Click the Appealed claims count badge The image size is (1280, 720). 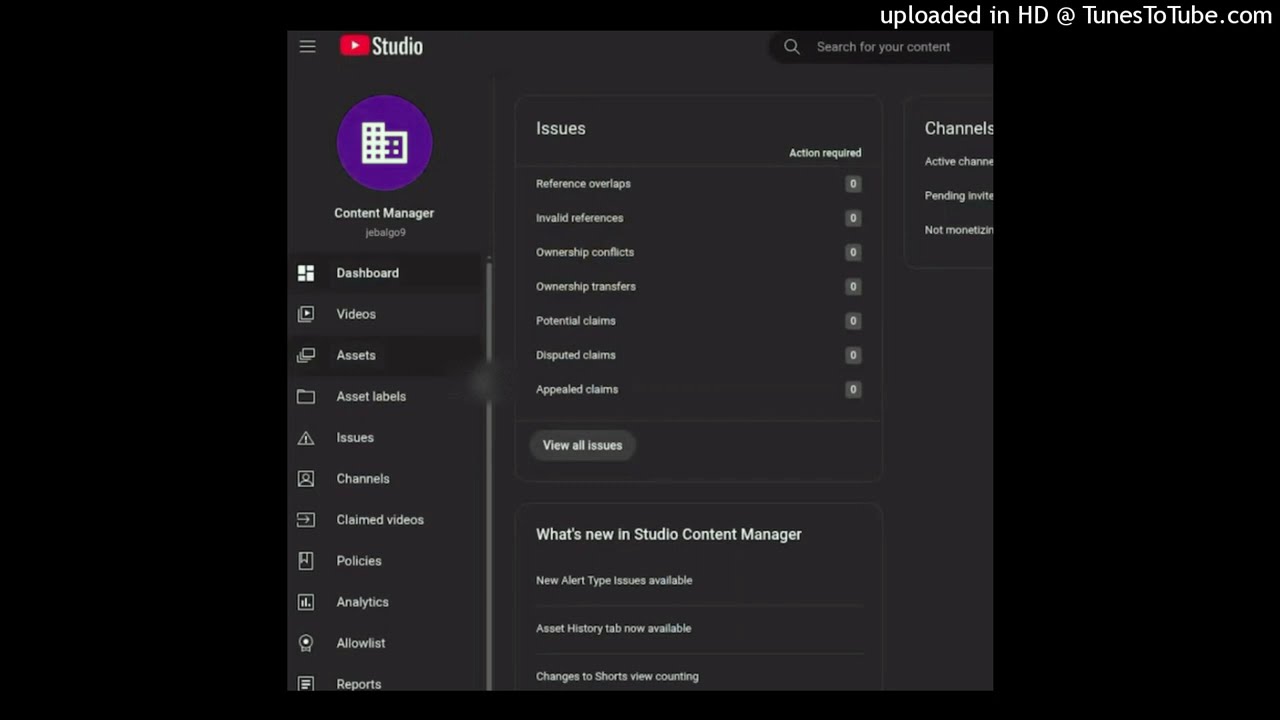pos(853,389)
